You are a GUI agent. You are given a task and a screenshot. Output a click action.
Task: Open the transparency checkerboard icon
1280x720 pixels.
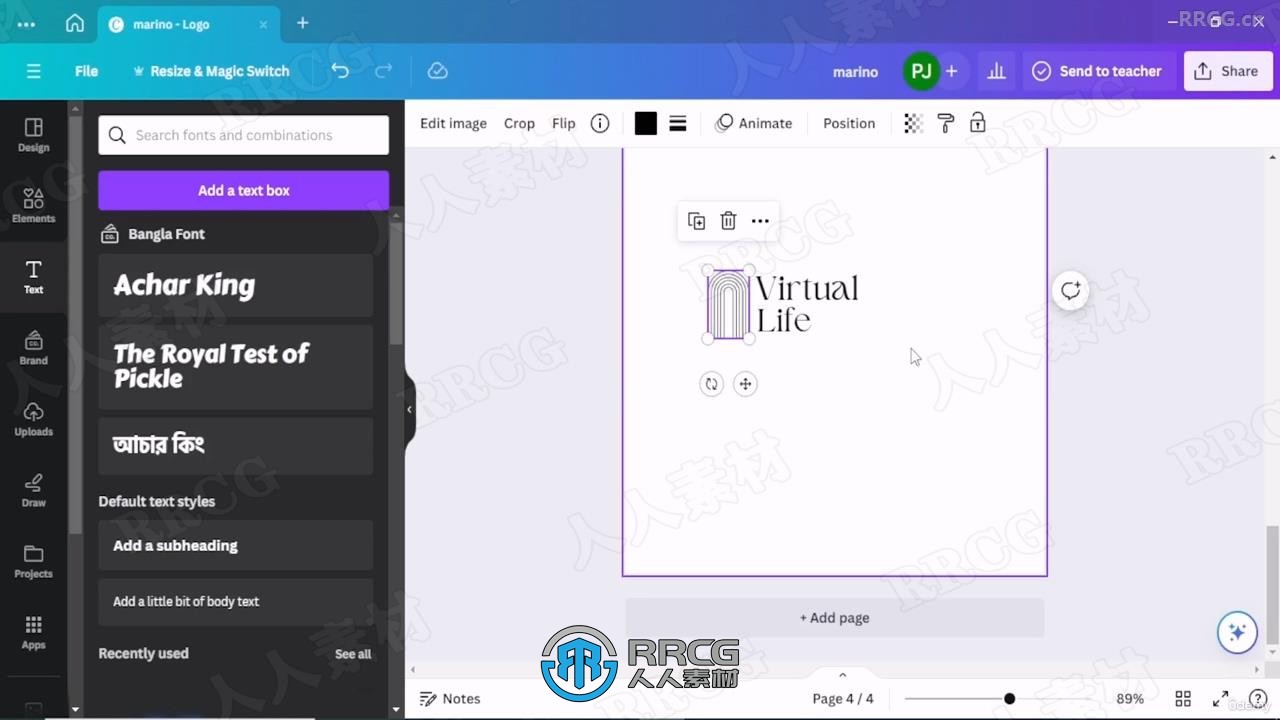(913, 123)
